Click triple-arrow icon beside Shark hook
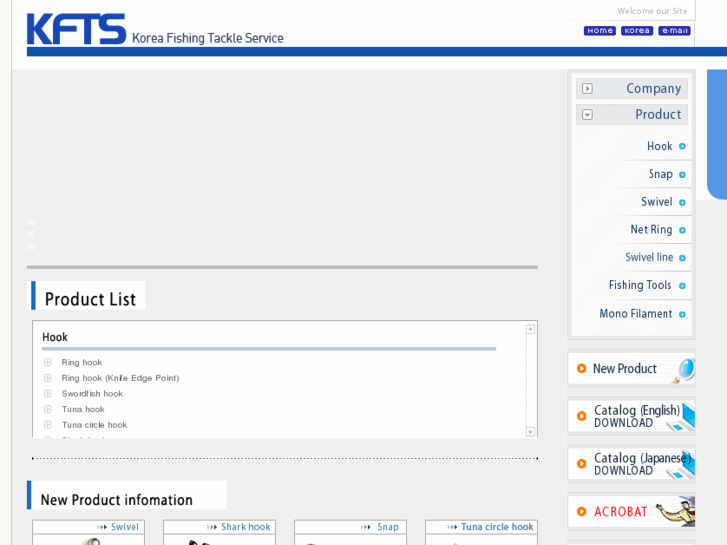 point(212,527)
